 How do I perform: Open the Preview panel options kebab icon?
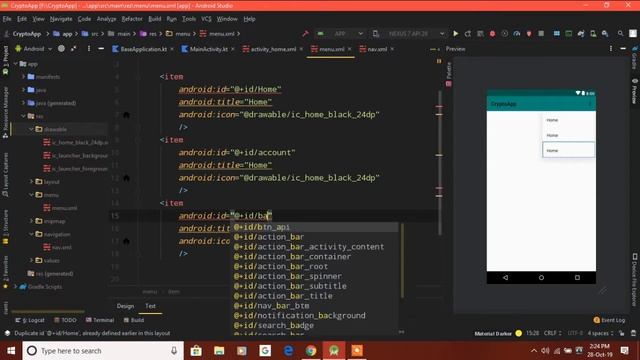[611, 49]
